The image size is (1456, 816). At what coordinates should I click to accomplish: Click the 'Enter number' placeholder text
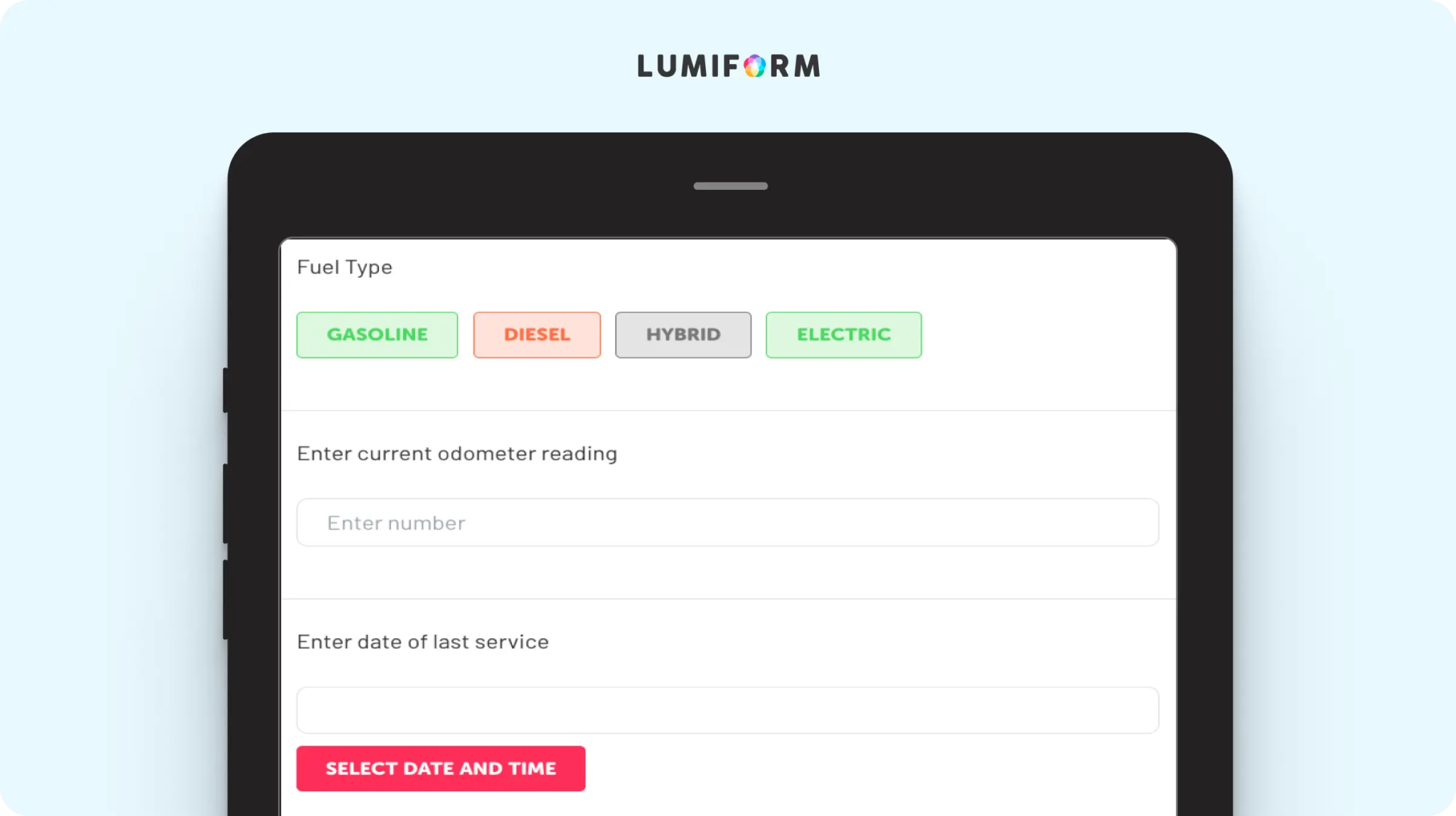coord(396,523)
